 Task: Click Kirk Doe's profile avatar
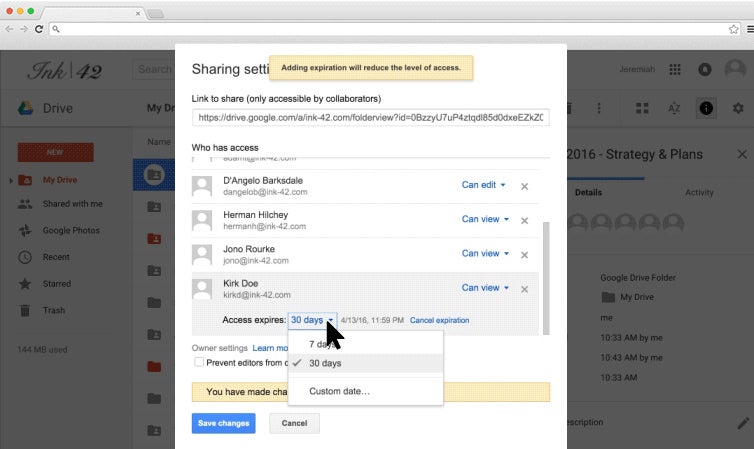click(x=202, y=289)
